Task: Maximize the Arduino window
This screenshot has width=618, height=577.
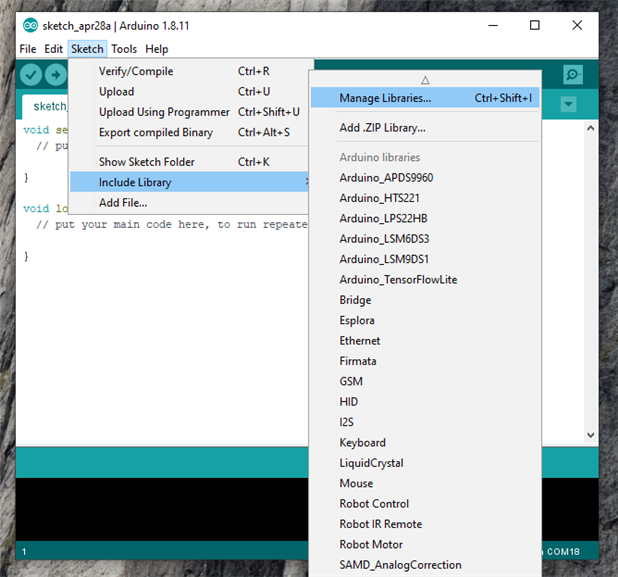Action: (x=535, y=25)
